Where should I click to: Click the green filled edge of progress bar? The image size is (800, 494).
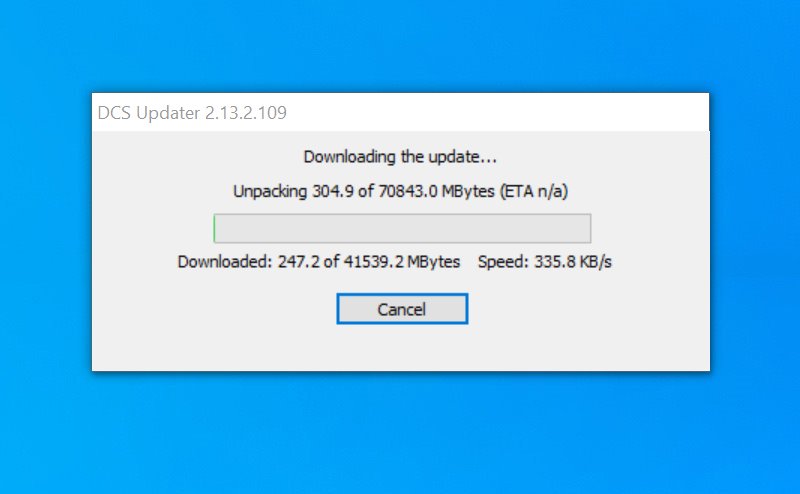(215, 228)
